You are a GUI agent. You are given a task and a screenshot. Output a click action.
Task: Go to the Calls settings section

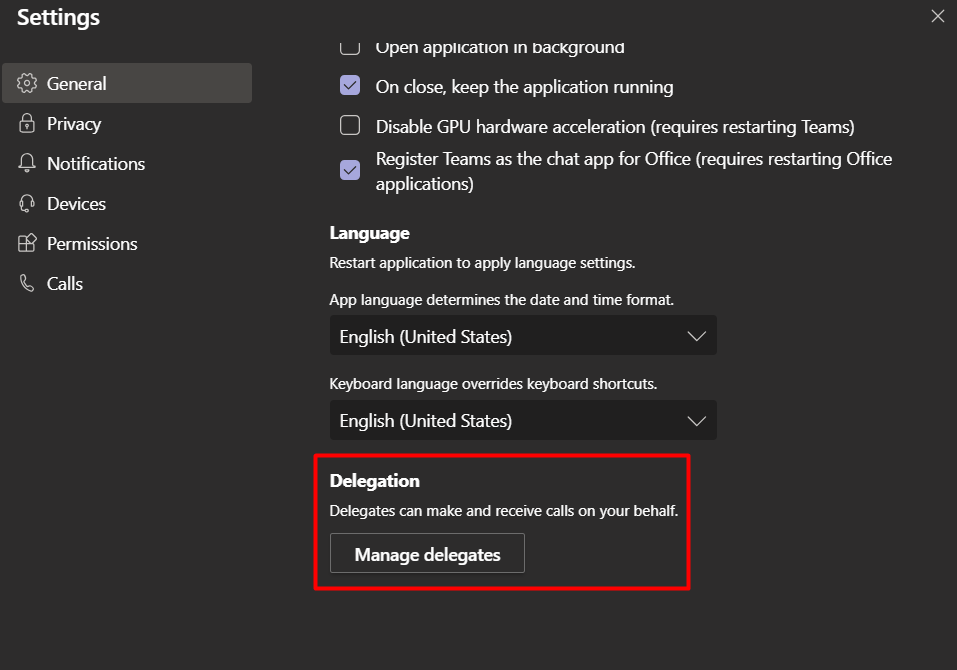[x=127, y=283]
